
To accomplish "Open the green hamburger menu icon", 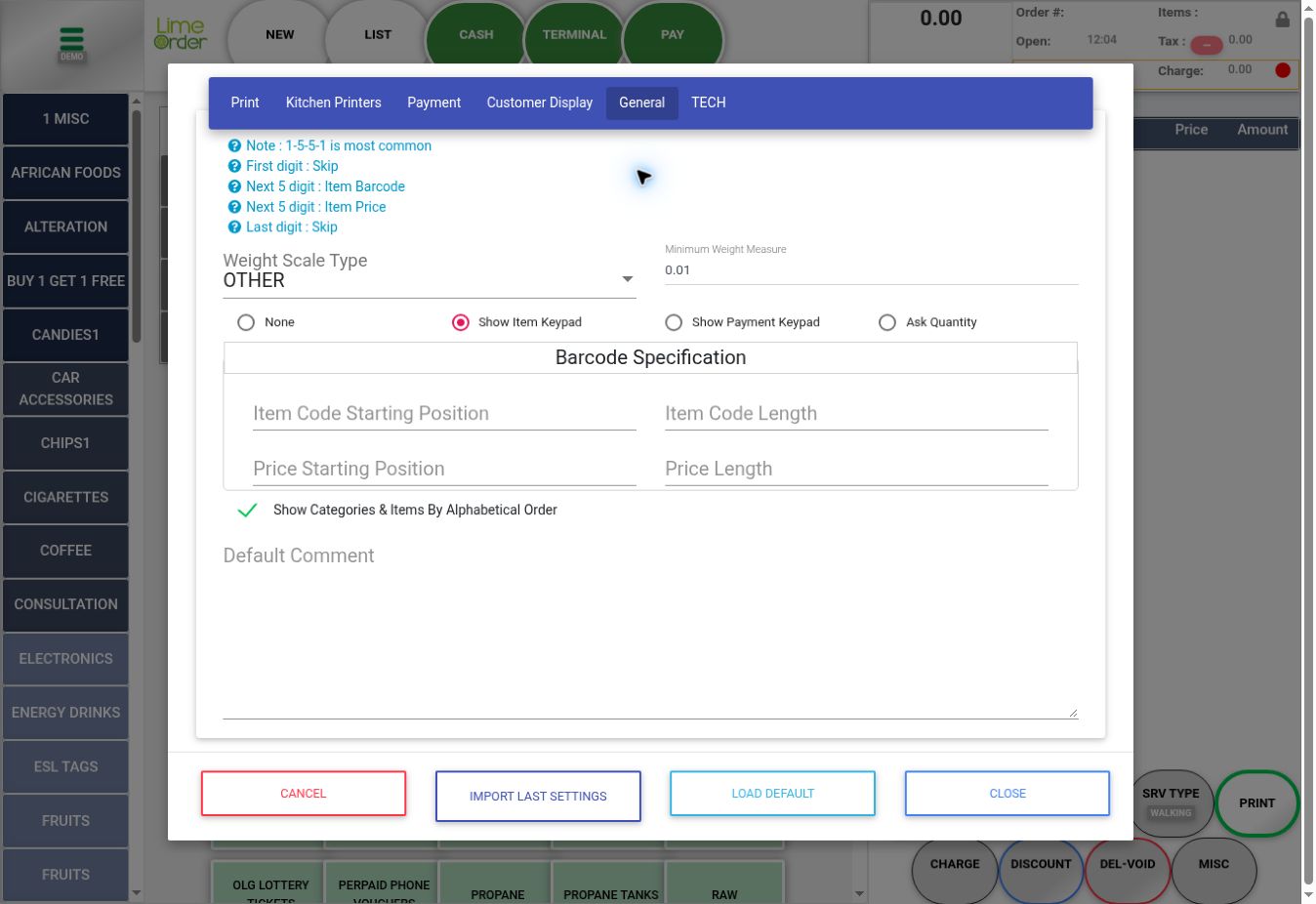I will pyautogui.click(x=71, y=38).
